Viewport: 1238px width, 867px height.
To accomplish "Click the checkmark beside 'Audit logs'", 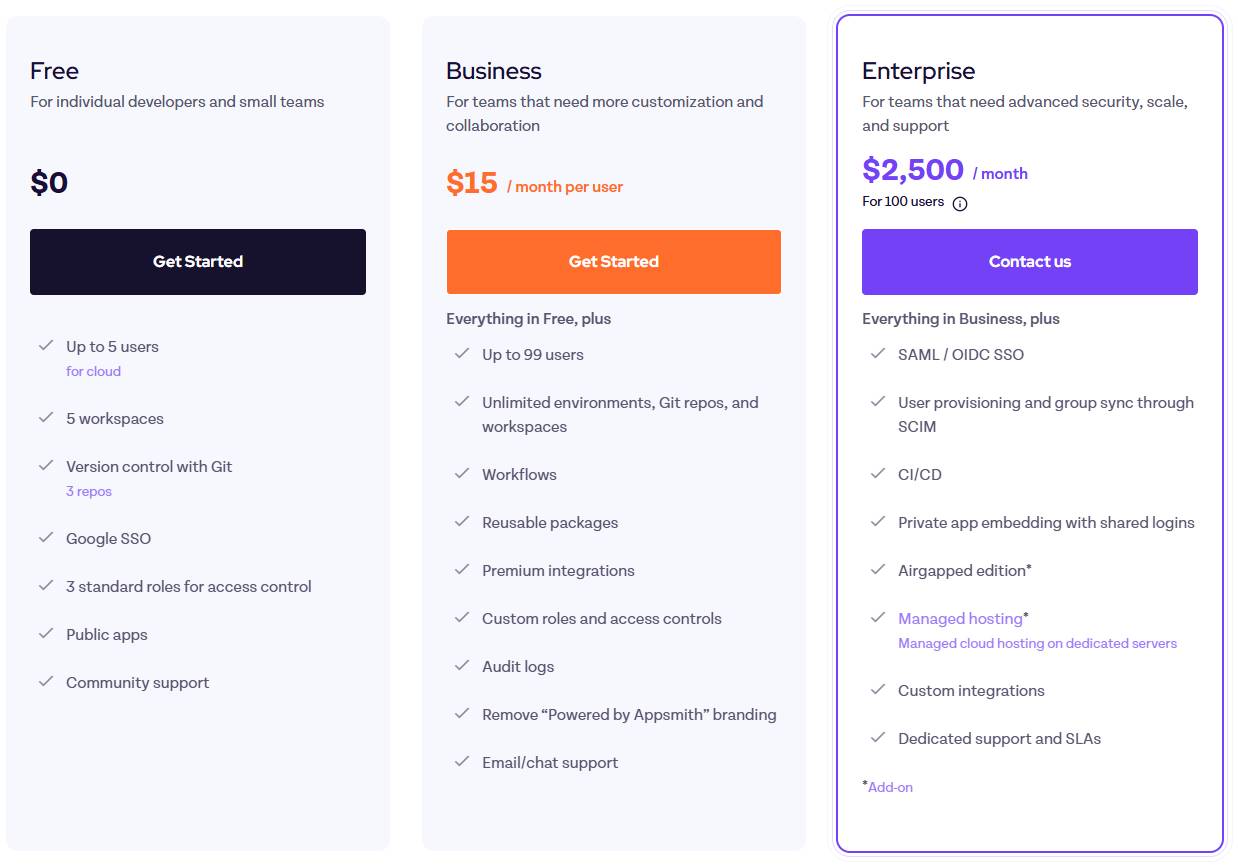I will click(x=462, y=665).
